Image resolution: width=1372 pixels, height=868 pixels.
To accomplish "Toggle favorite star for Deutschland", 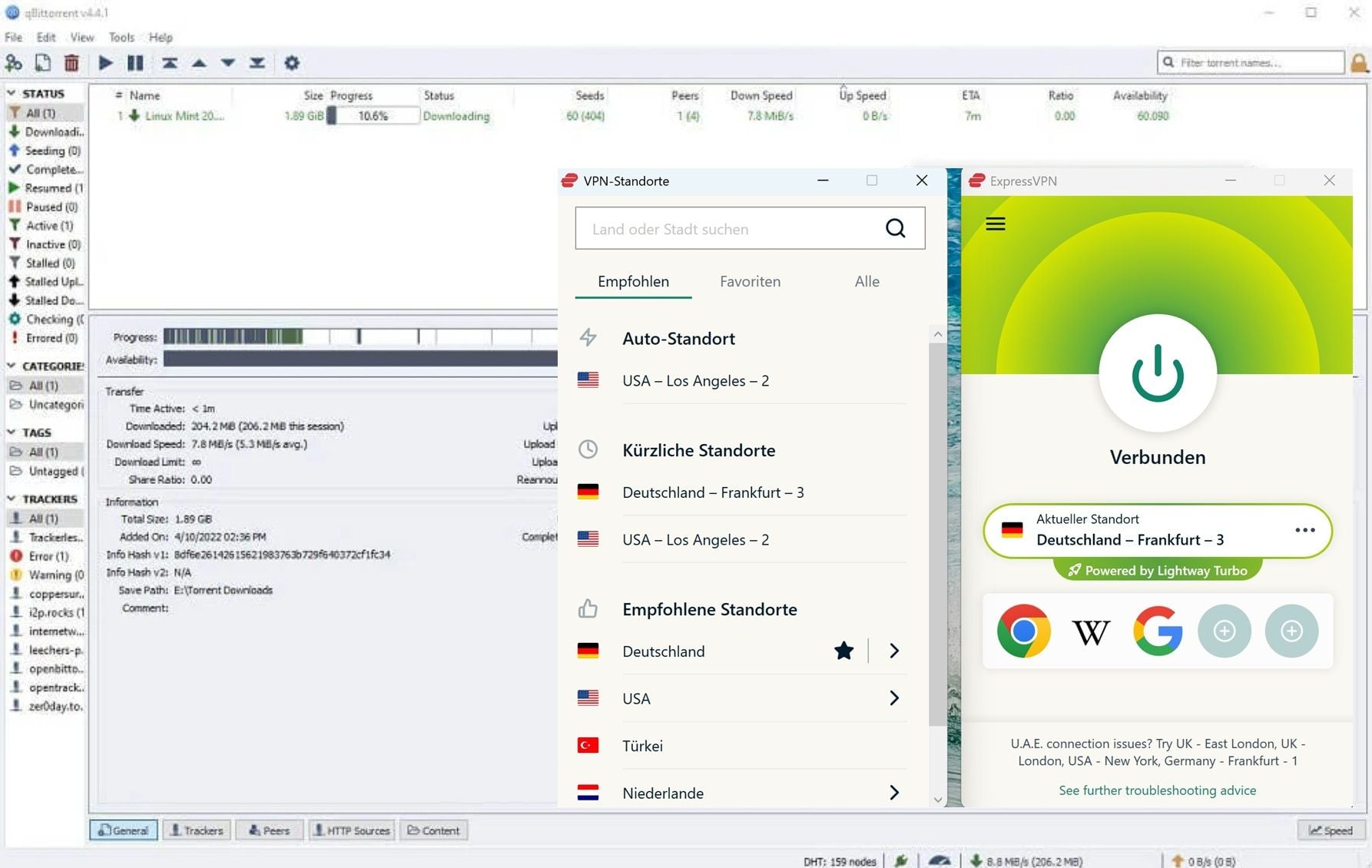I will (x=843, y=651).
